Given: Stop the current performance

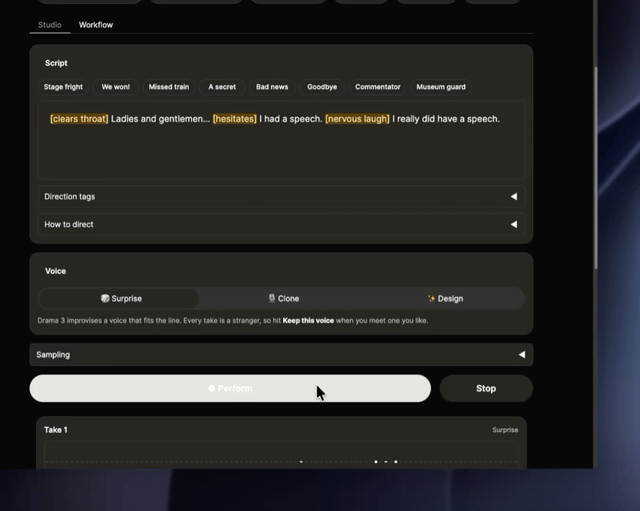Looking at the screenshot, I should (x=486, y=389).
